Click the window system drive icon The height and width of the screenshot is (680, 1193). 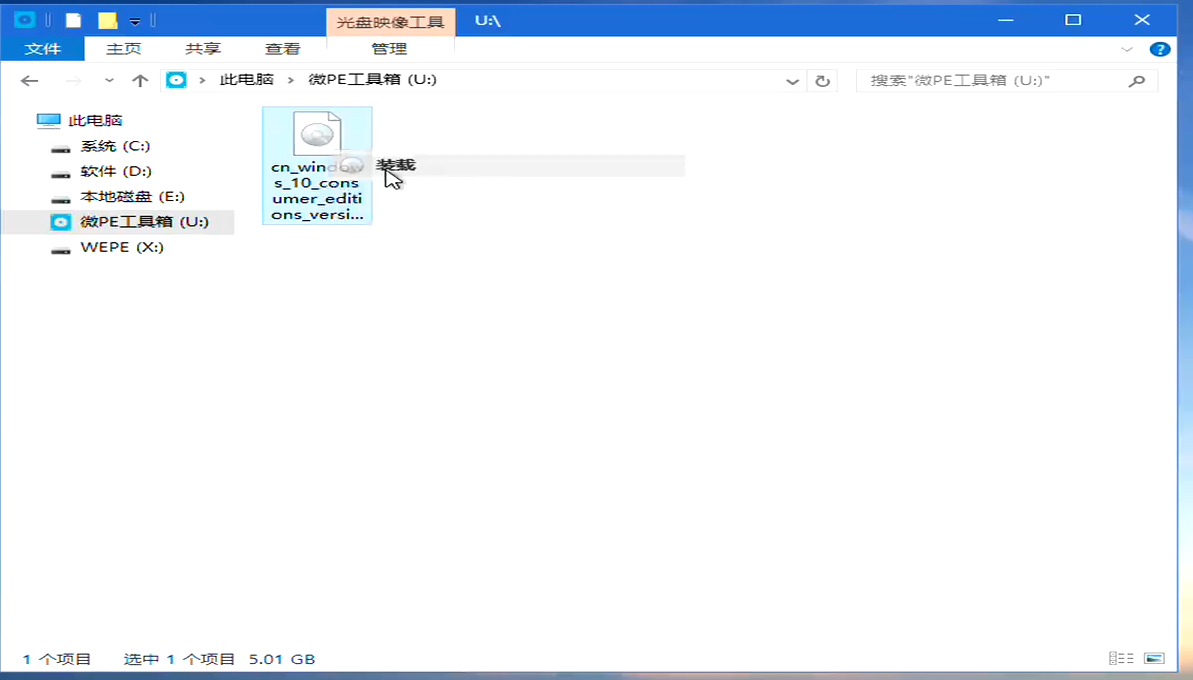pyautogui.click(x=24, y=21)
